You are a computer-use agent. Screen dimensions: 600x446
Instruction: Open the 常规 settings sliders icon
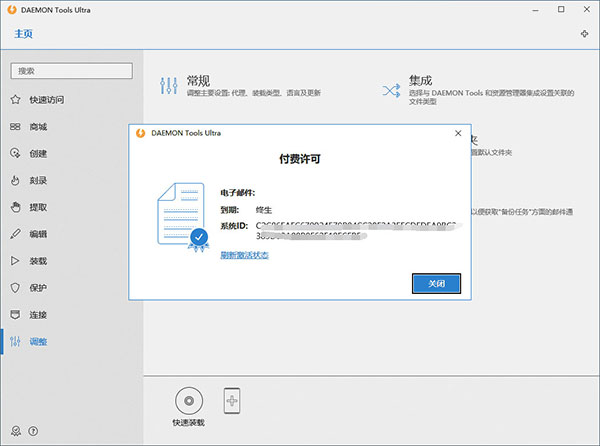(x=169, y=85)
